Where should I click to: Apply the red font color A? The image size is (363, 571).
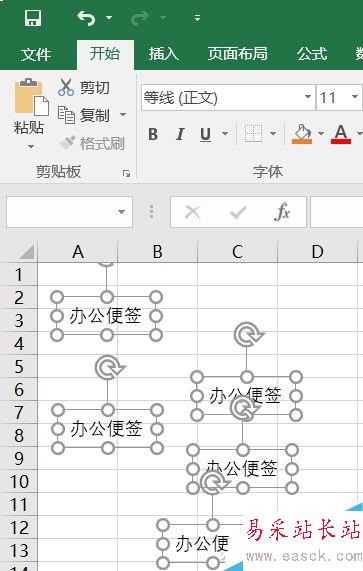click(x=341, y=134)
